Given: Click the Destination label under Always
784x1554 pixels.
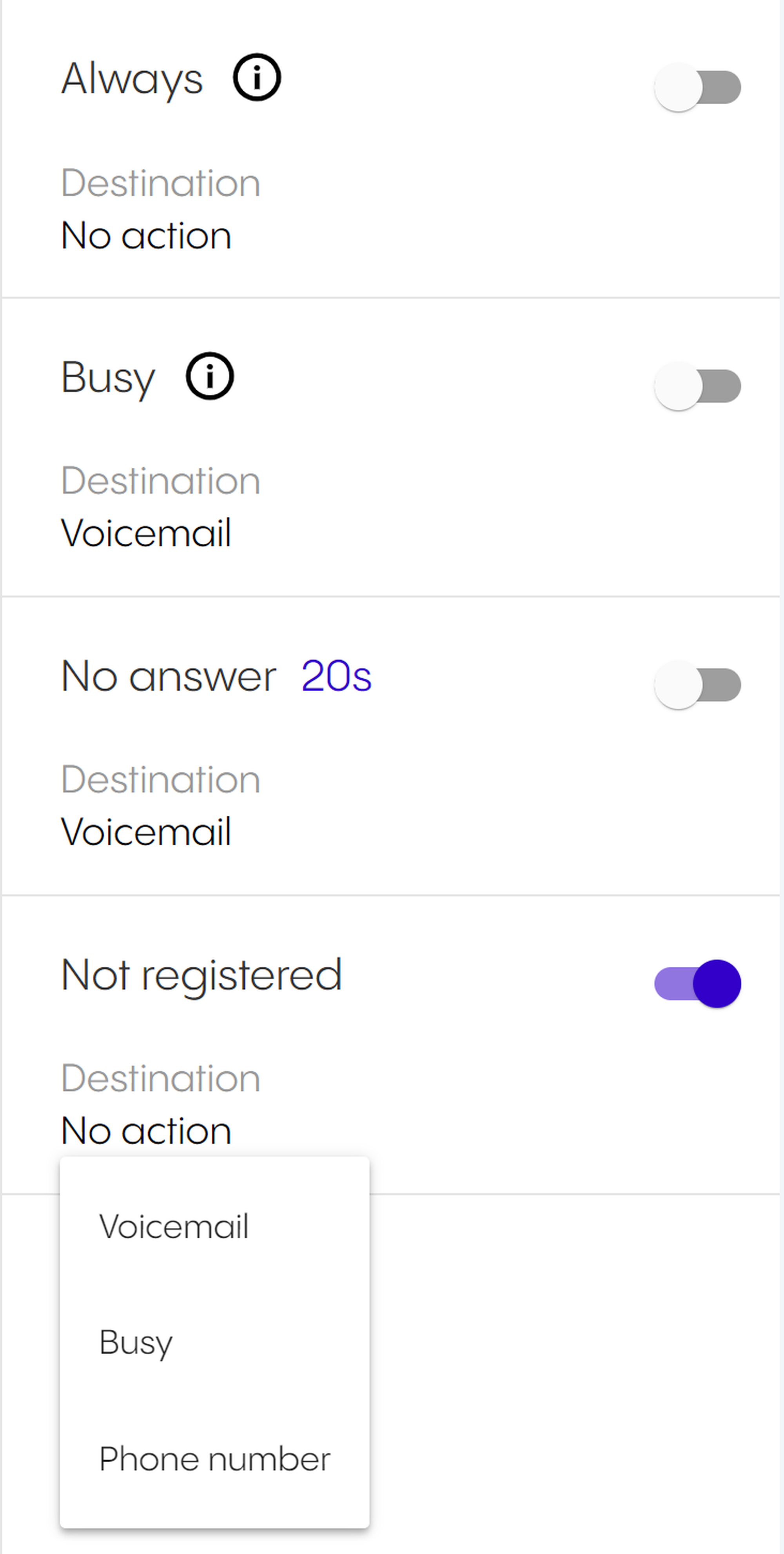Looking at the screenshot, I should 160,183.
